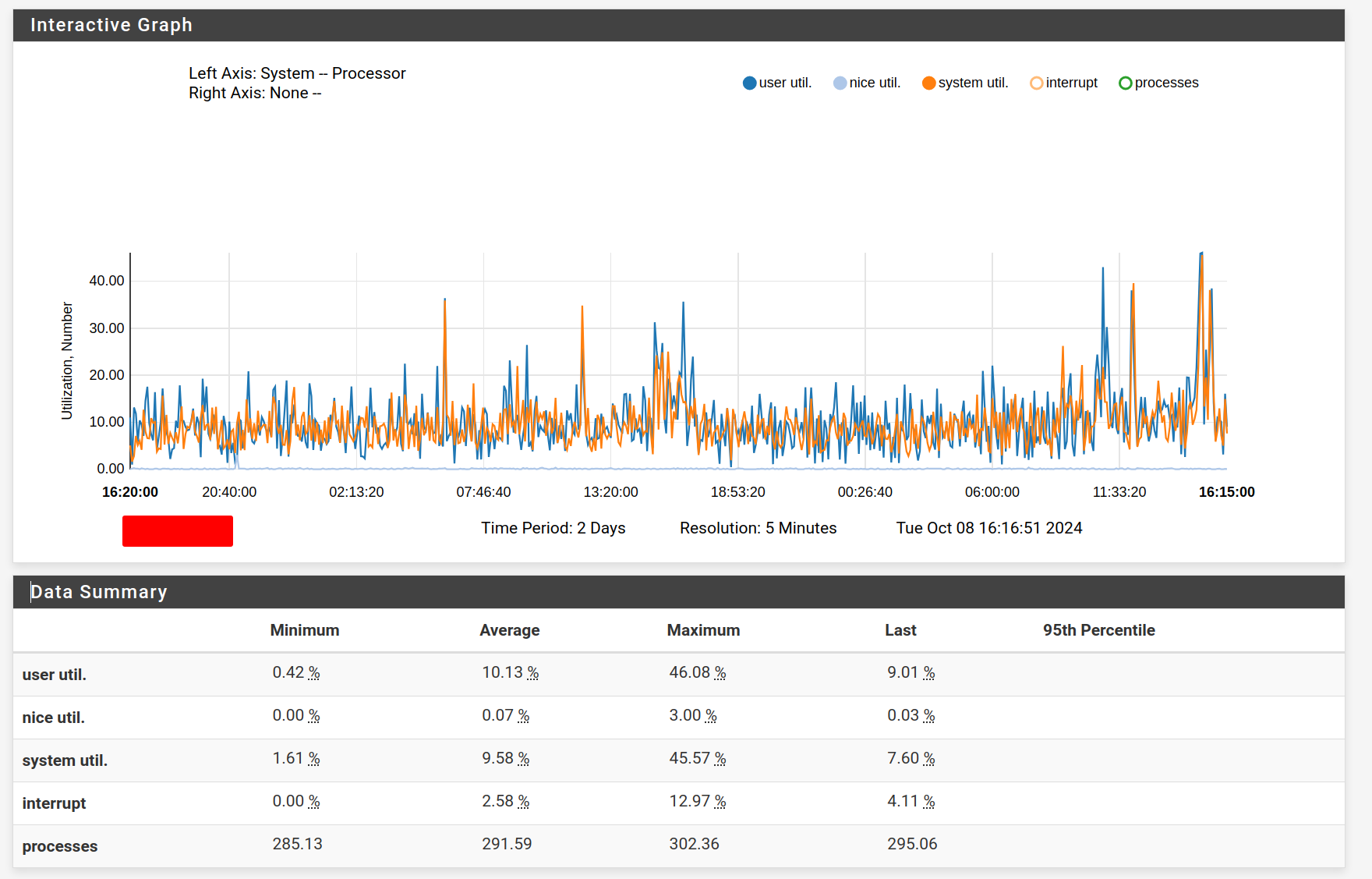Image resolution: width=1372 pixels, height=879 pixels.
Task: Click interrupt maximum value 12.97 %
Action: 698,801
